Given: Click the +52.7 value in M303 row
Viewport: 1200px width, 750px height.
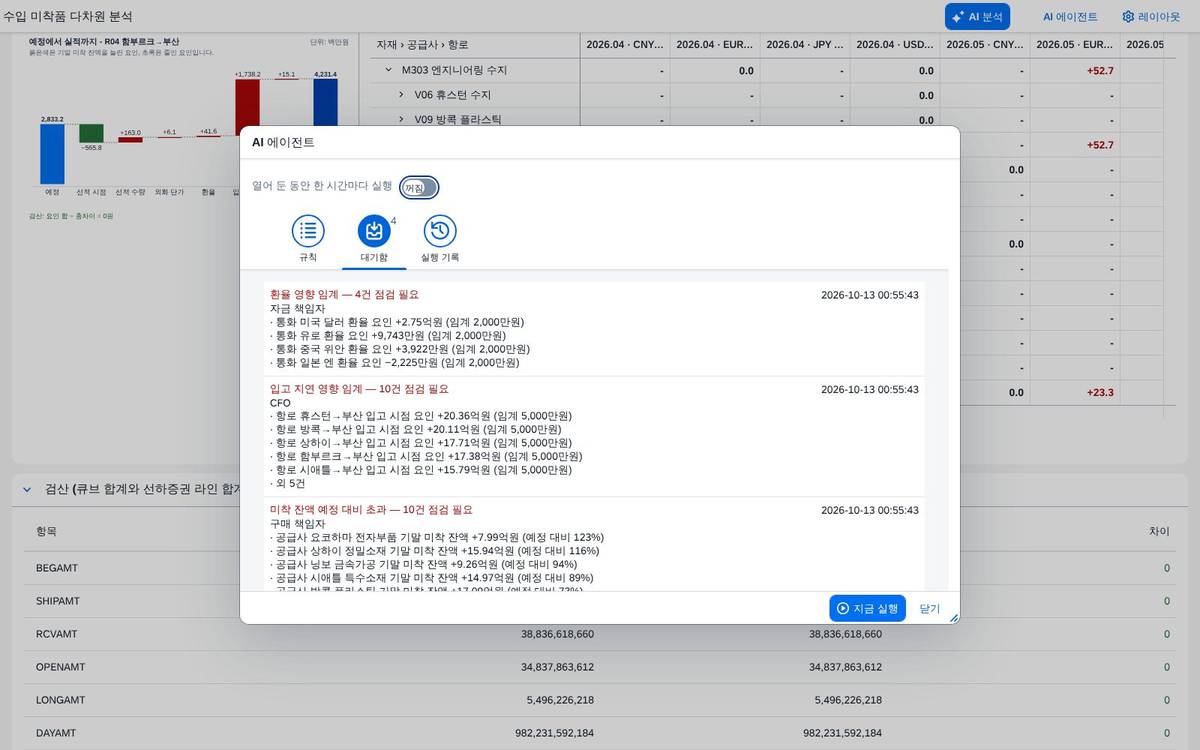Looking at the screenshot, I should (x=1100, y=70).
